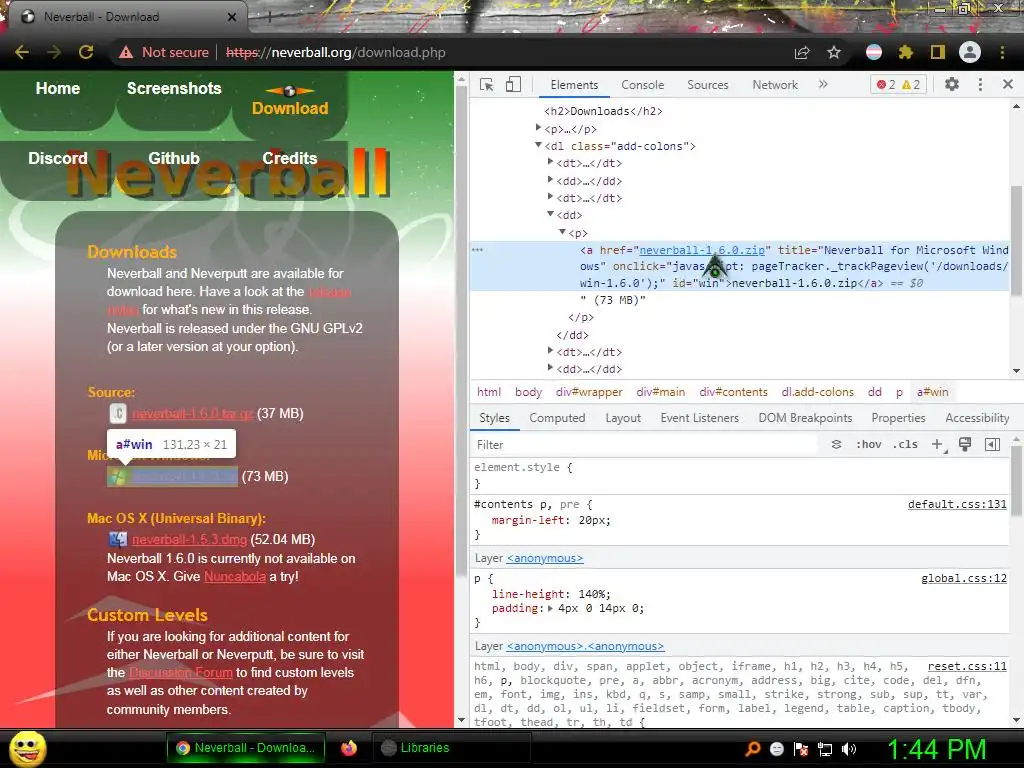This screenshot has height=768, width=1024.
Task: Expand the last <dd> node at bottom
Action: (550, 368)
